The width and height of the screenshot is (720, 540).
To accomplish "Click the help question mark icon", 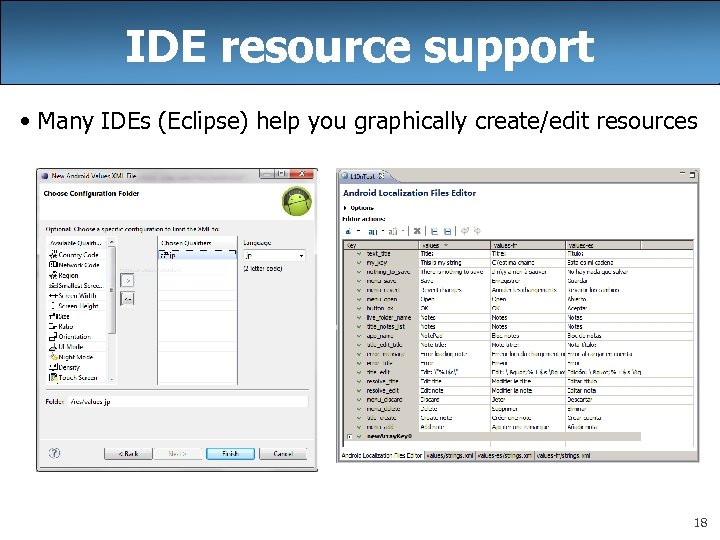I will pyautogui.click(x=54, y=453).
